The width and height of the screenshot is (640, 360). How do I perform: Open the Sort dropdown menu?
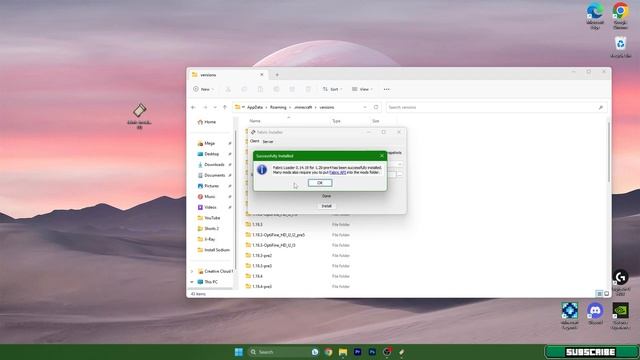332,89
